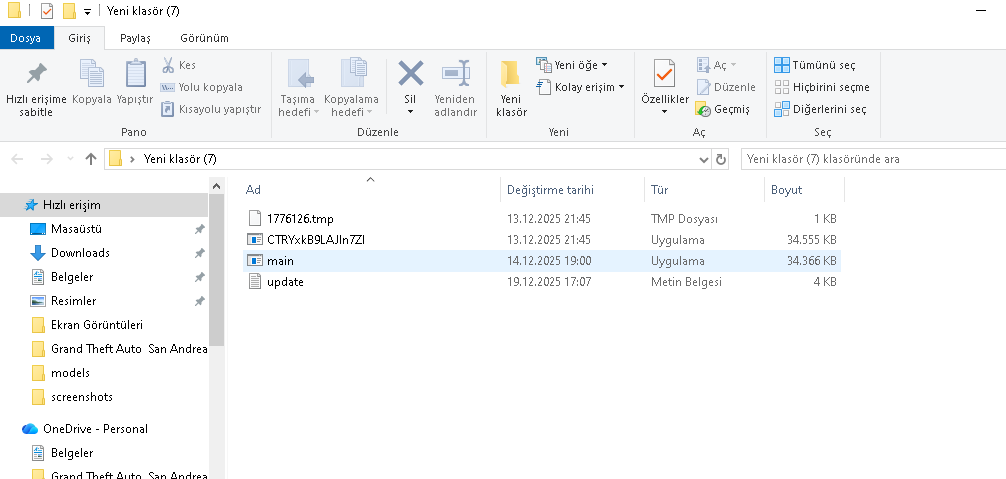Click the 19.12.2025 17:07 date cell

(549, 282)
